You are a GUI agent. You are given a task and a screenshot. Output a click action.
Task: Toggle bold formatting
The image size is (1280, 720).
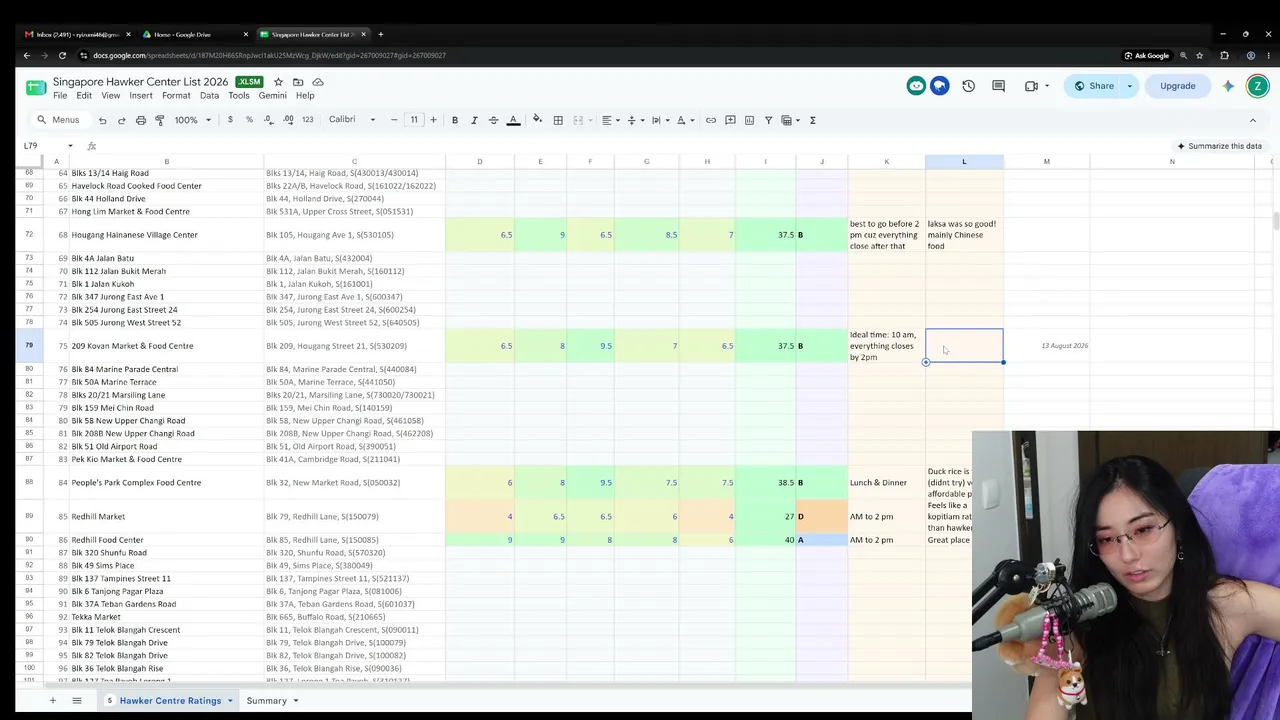(454, 120)
